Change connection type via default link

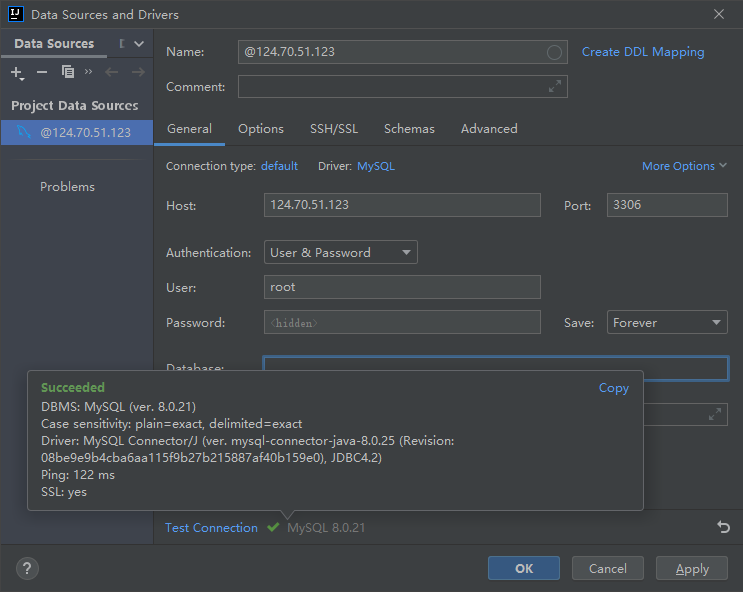point(279,166)
